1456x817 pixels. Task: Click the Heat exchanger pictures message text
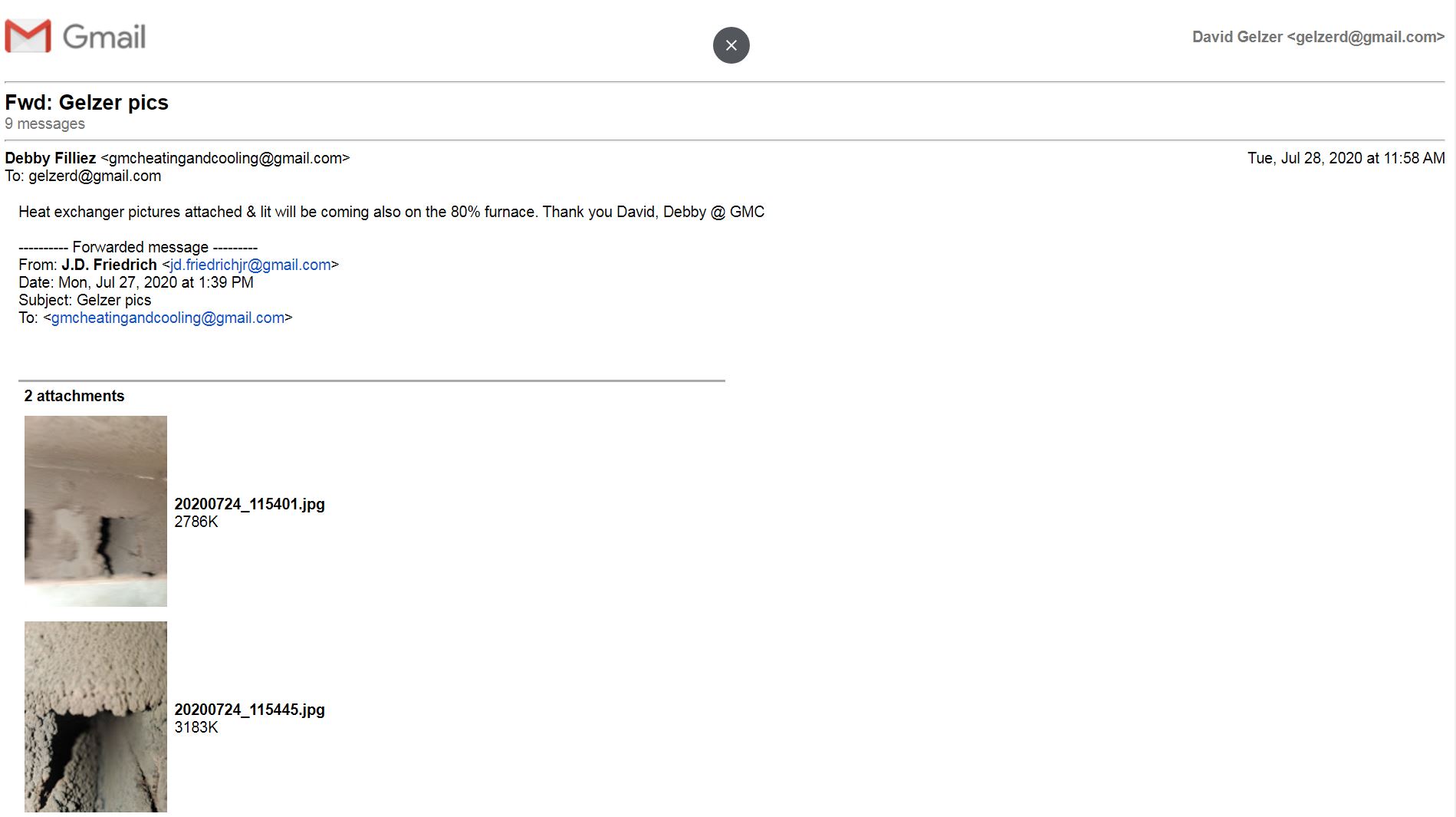click(x=391, y=212)
